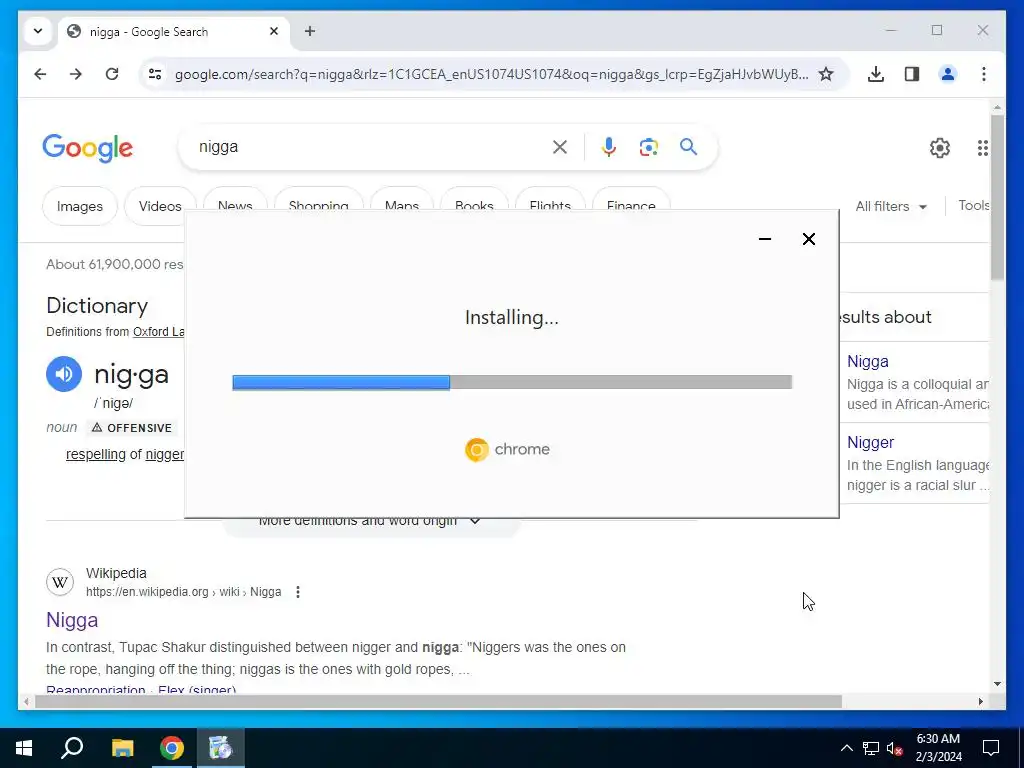Start voice search with the microphone
This screenshot has height=768, width=1024.
tap(609, 147)
